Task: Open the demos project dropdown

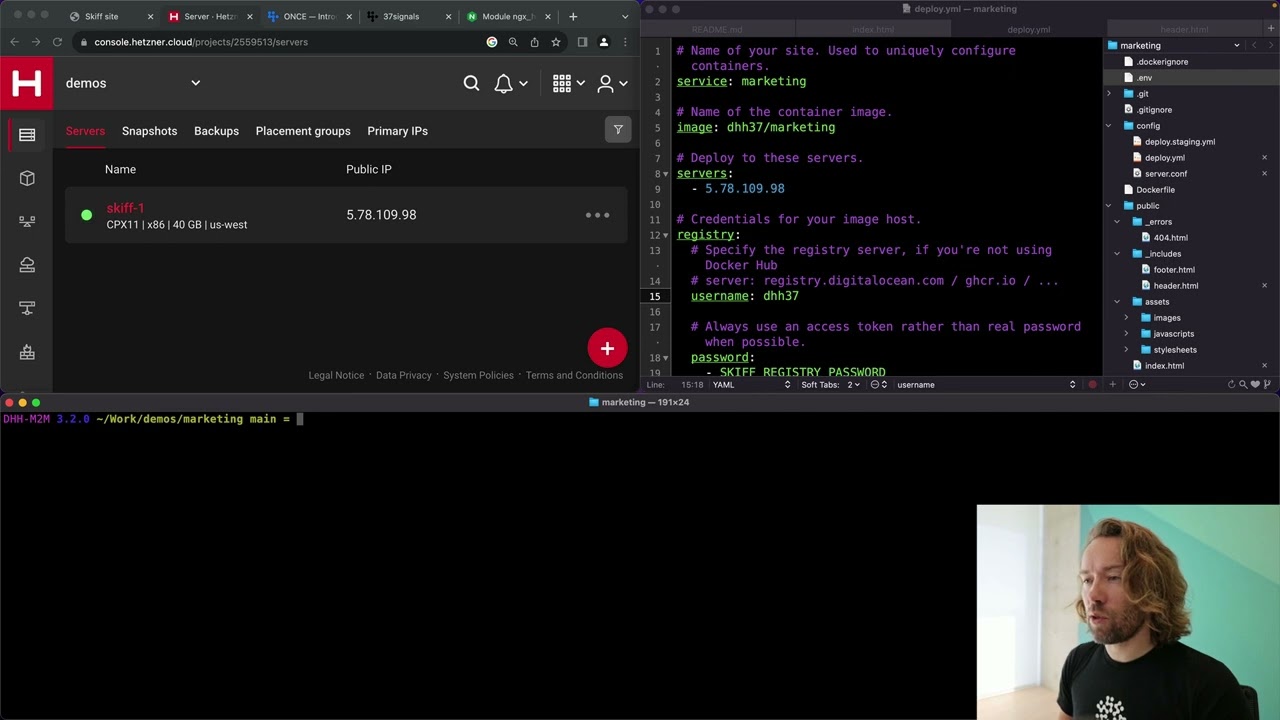Action: point(133,83)
